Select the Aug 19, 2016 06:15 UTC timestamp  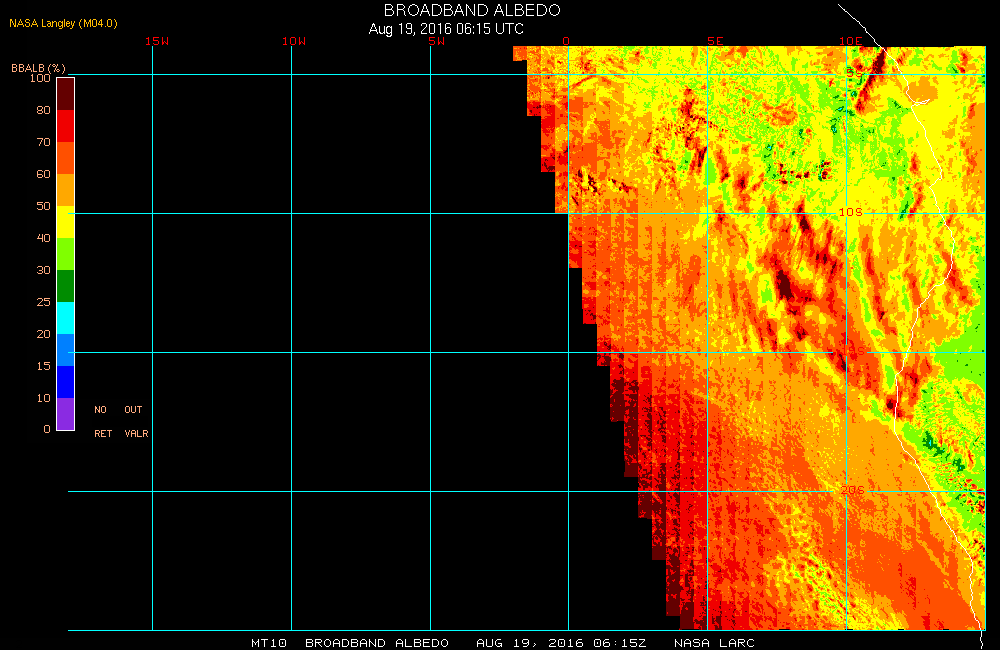pos(446,29)
